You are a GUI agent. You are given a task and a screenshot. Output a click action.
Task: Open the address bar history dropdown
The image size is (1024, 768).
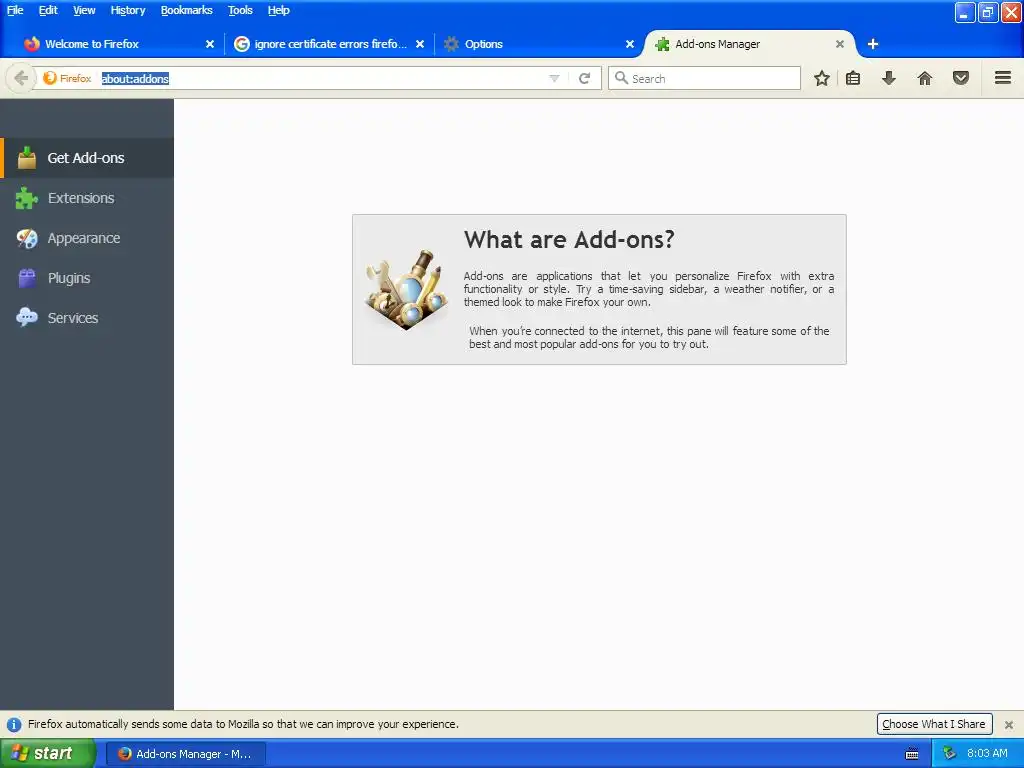click(554, 78)
